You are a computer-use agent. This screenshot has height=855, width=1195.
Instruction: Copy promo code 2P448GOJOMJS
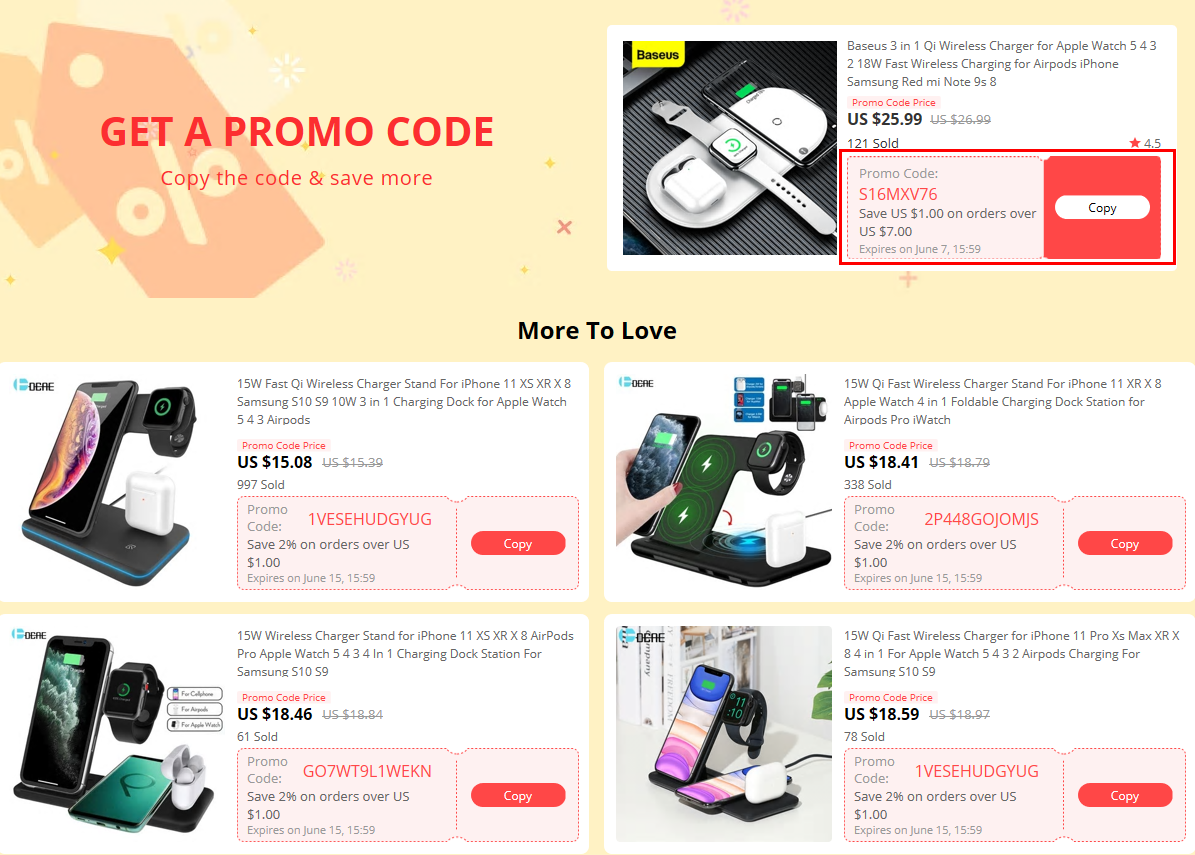(x=1124, y=543)
